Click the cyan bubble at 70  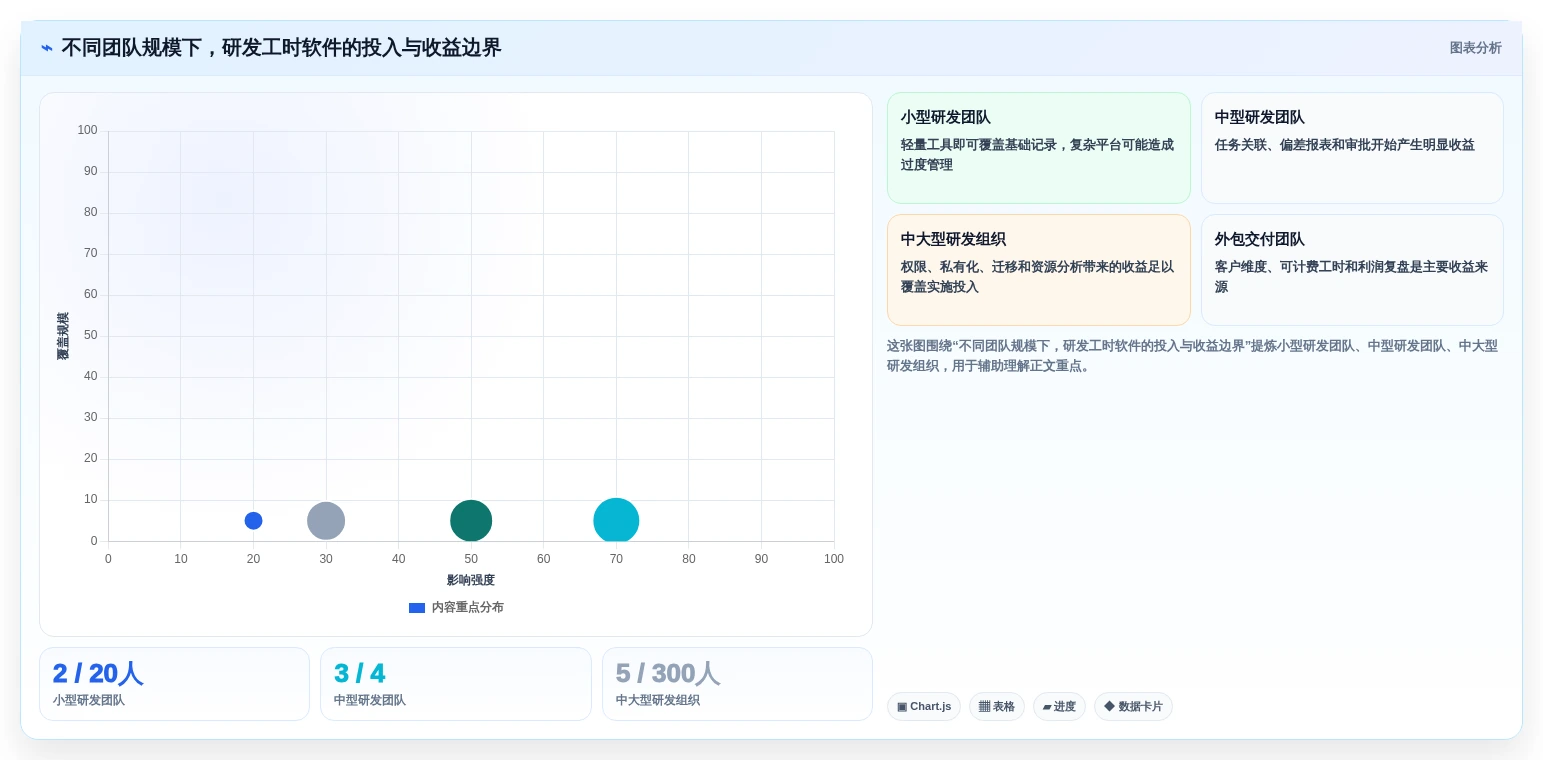pos(616,521)
